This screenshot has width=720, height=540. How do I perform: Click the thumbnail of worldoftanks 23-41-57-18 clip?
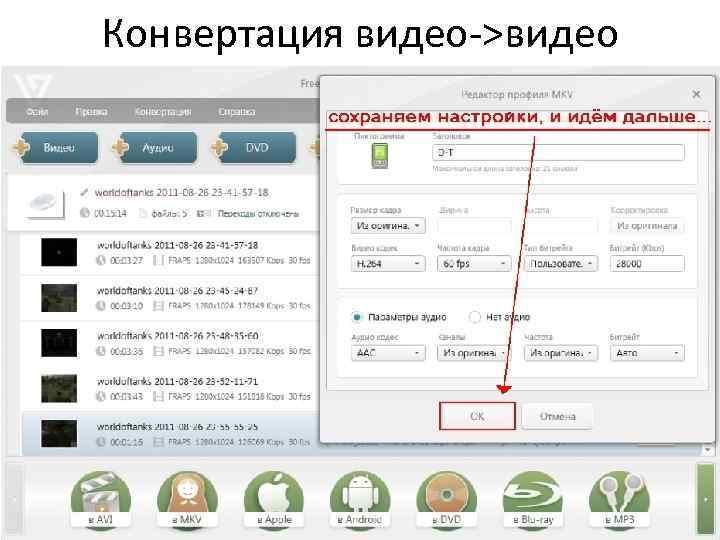[59, 252]
